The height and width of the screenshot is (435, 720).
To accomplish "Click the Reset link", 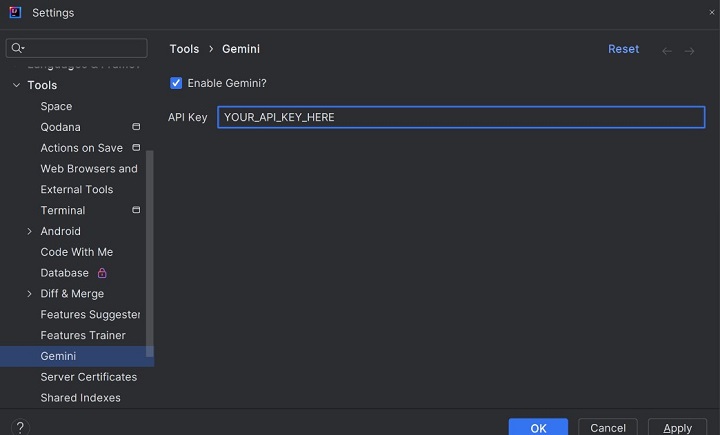I will tap(623, 49).
